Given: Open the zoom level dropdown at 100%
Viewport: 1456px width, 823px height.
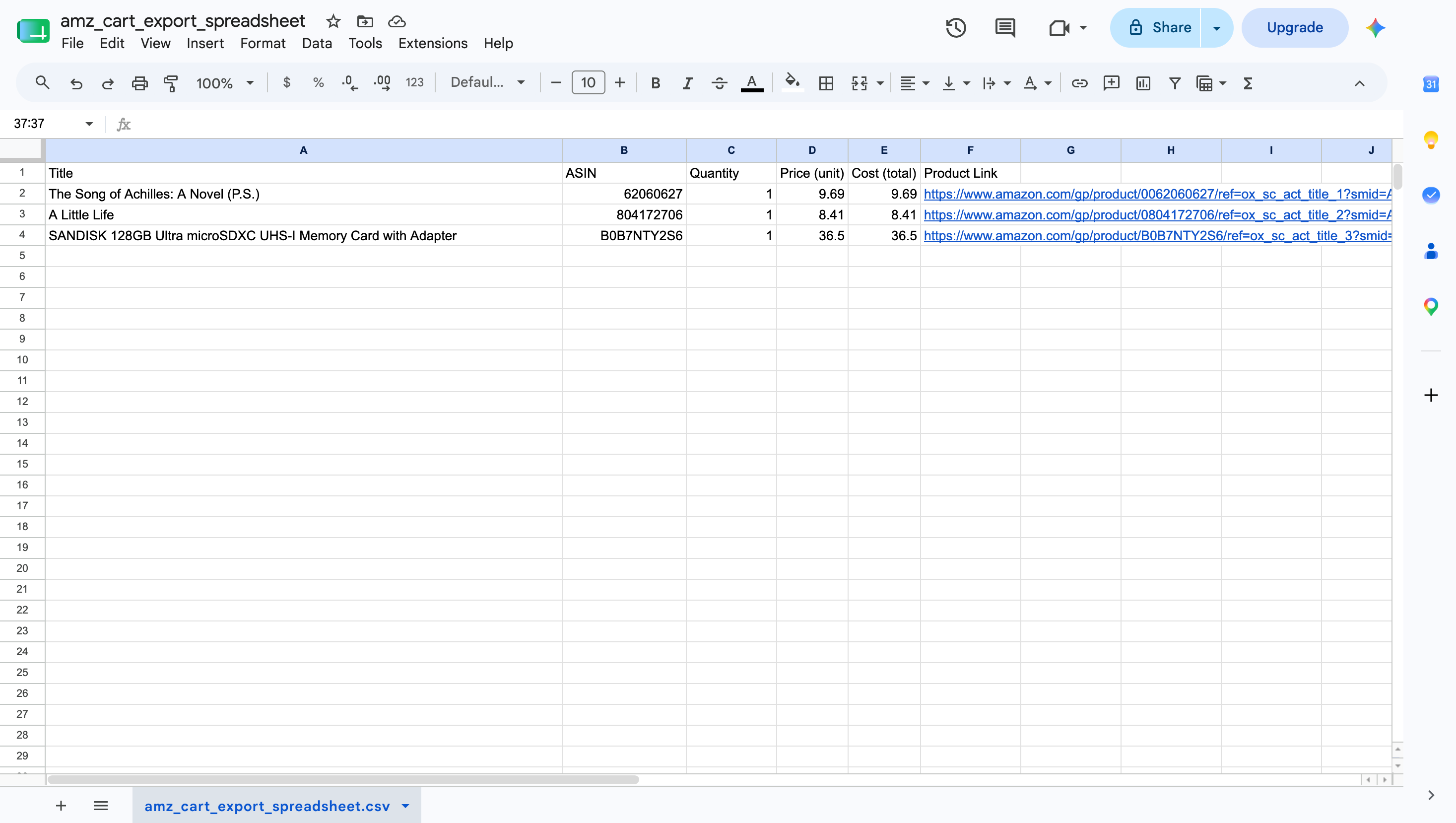Looking at the screenshot, I should pyautogui.click(x=224, y=83).
